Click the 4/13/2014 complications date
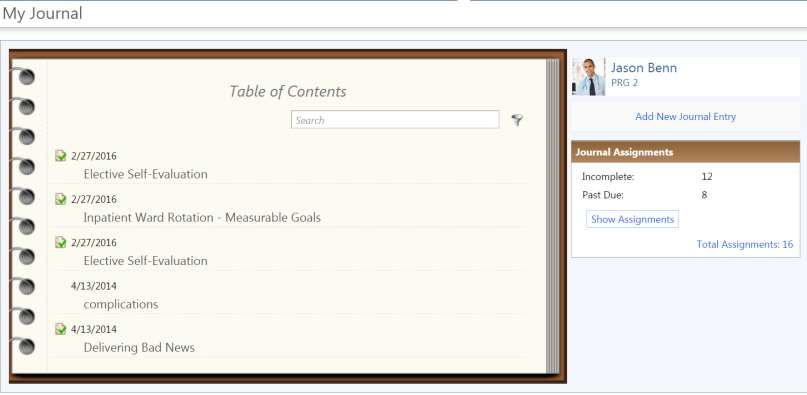Image resolution: width=807 pixels, height=395 pixels. point(94,286)
